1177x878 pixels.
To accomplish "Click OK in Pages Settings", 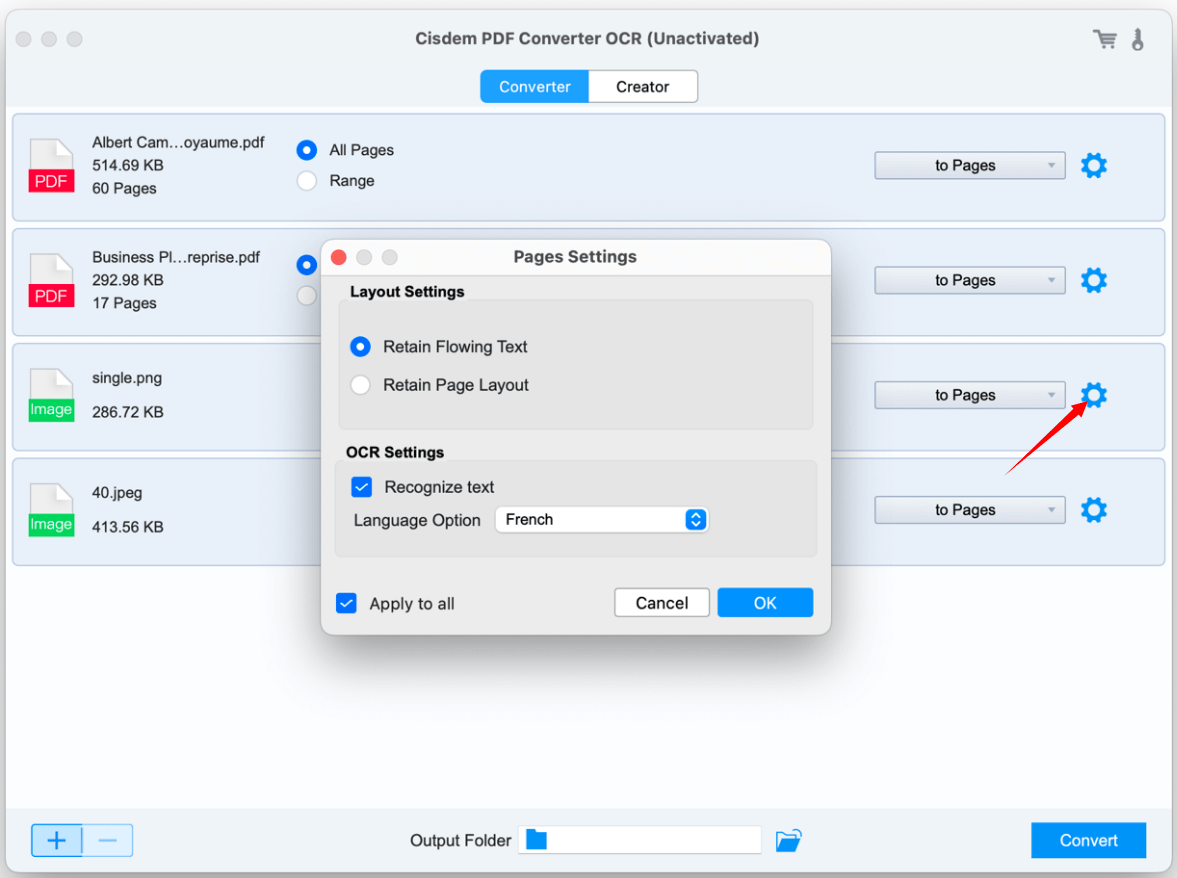I will [x=765, y=603].
